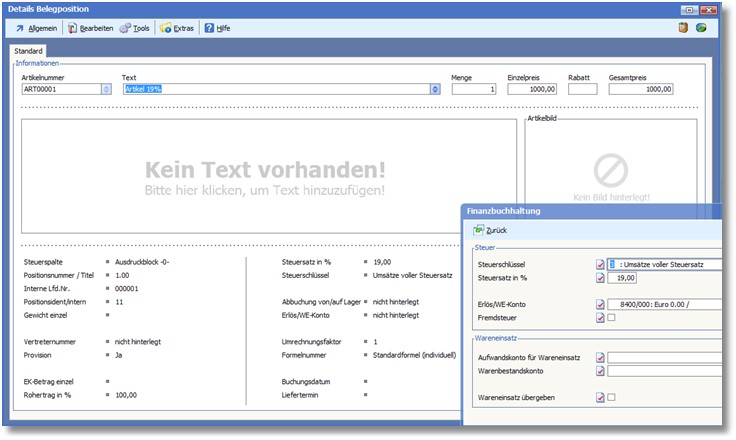Click the Menge input field
Image resolution: width=736 pixels, height=440 pixels.
coord(475,89)
